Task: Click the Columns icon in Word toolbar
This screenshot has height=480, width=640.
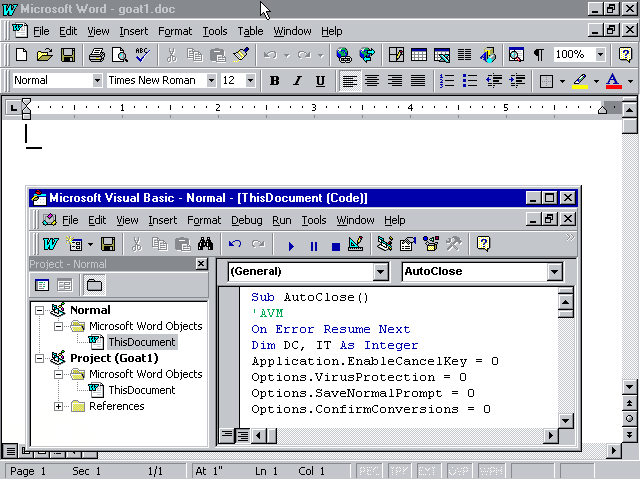Action: (x=464, y=54)
